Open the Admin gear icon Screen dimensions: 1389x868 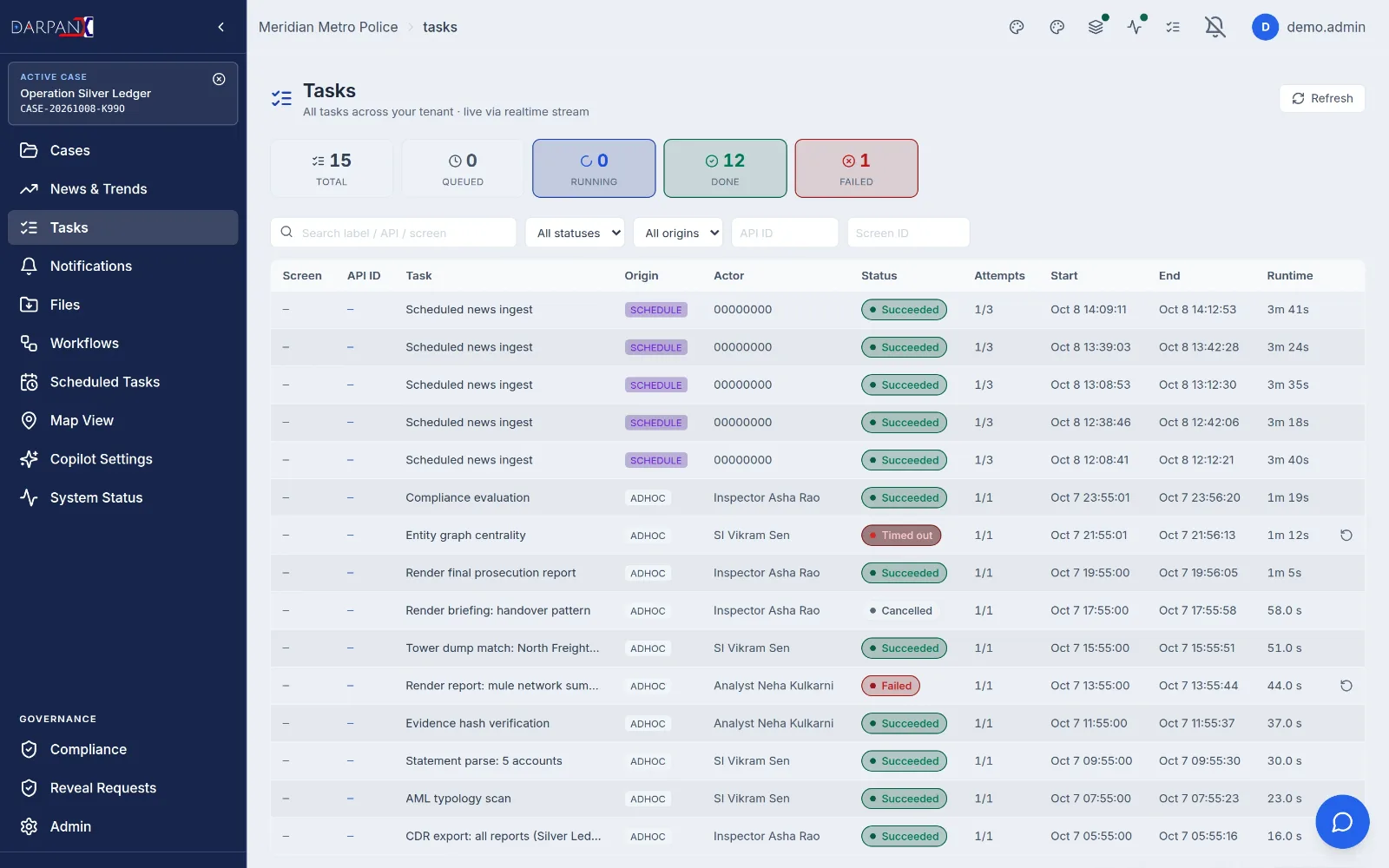(29, 826)
